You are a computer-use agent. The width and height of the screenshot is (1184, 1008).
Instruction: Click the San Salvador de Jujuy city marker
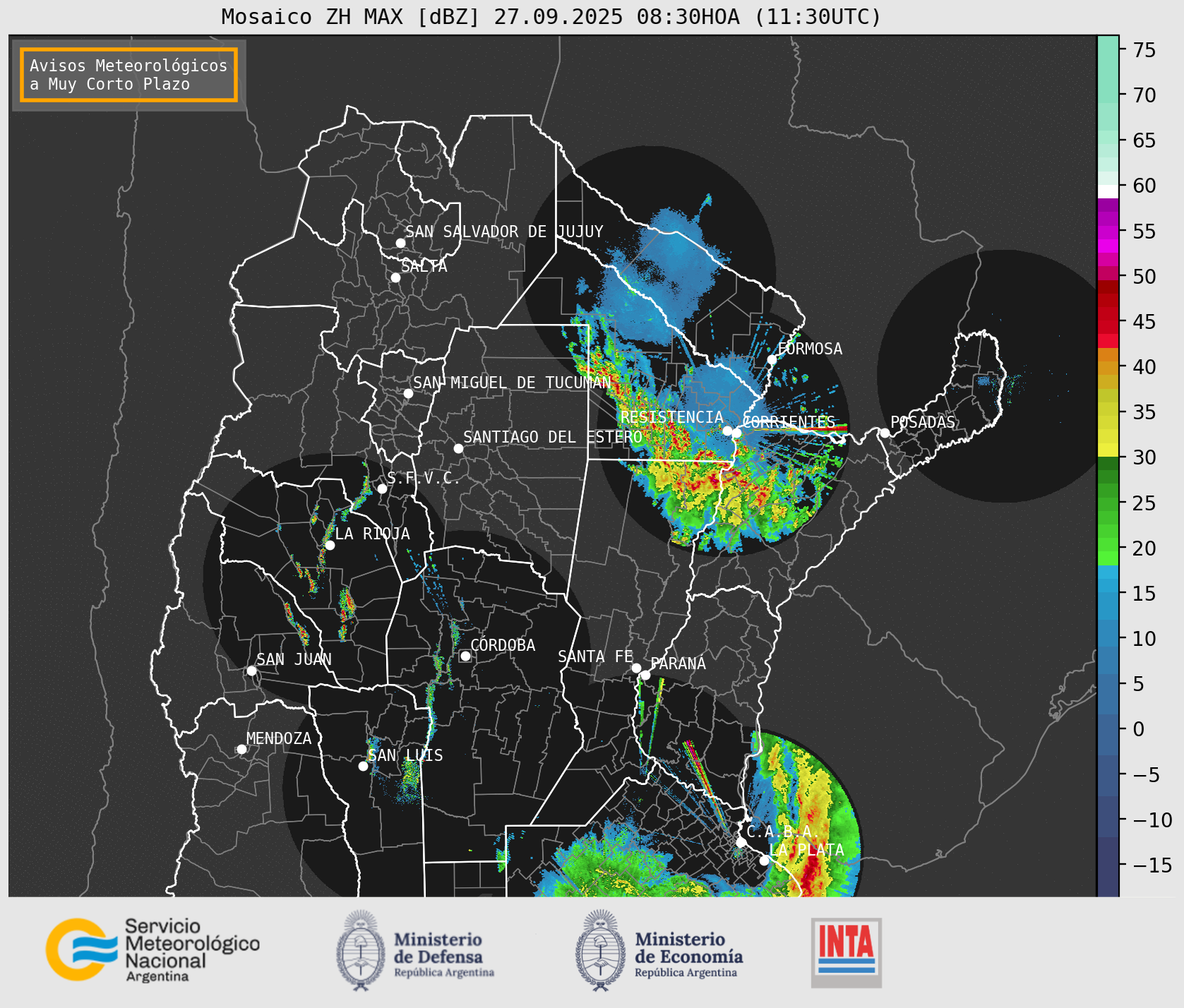click(400, 243)
